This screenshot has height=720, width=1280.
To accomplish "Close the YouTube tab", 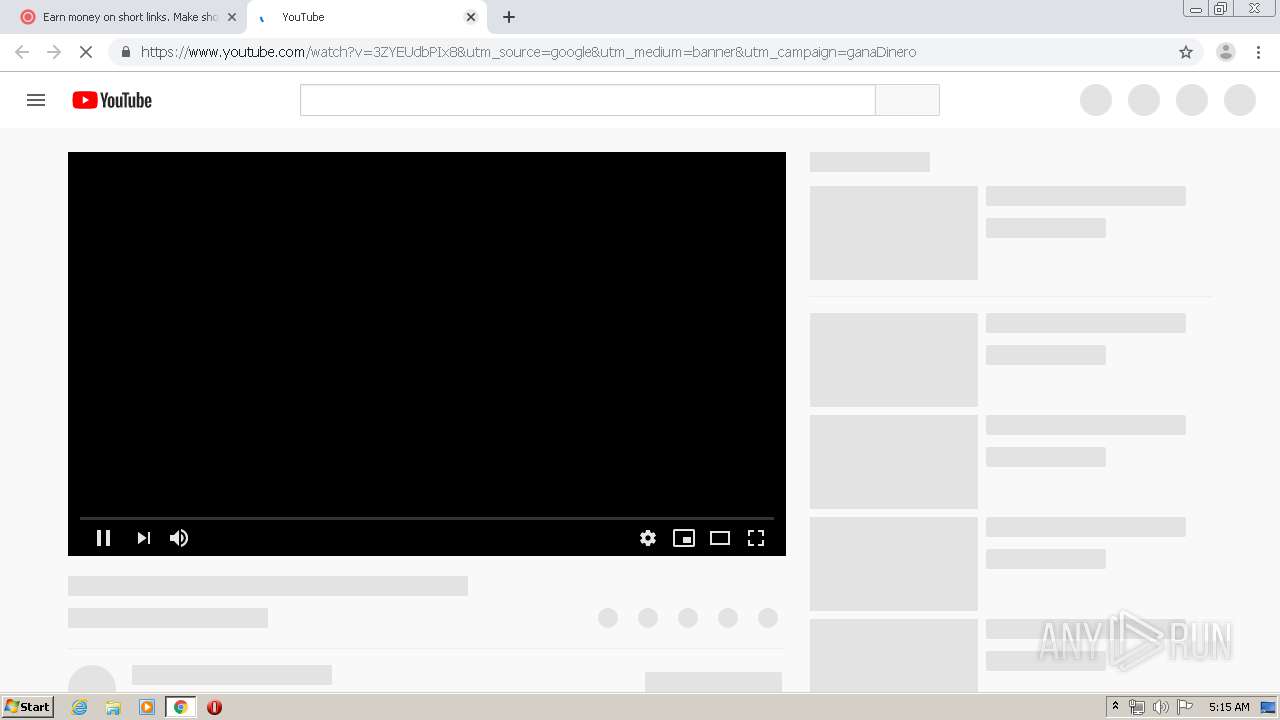I will pyautogui.click(x=471, y=17).
